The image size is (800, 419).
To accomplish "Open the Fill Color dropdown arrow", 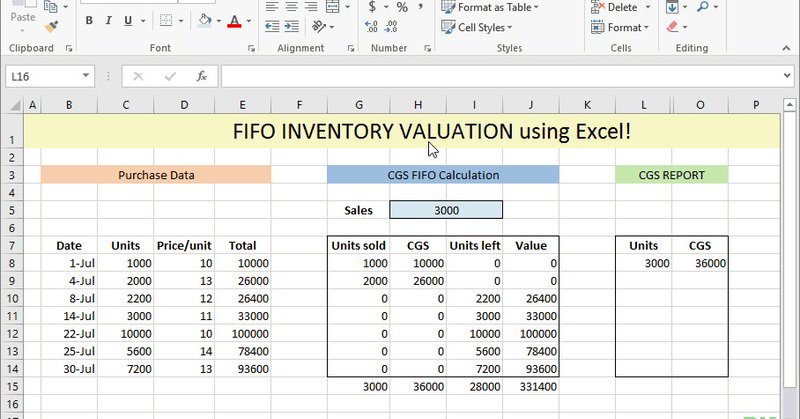I will pos(219,21).
